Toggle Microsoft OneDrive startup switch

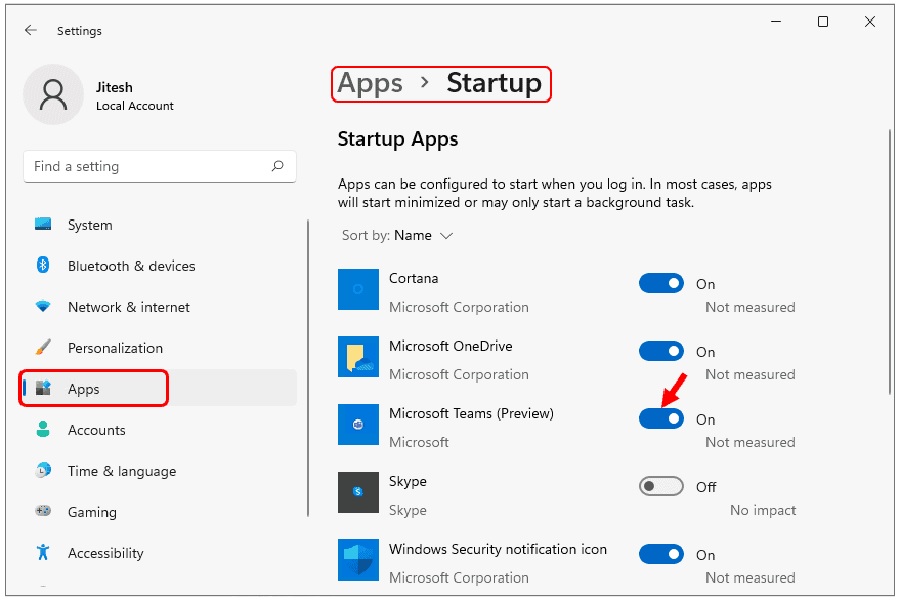point(661,352)
